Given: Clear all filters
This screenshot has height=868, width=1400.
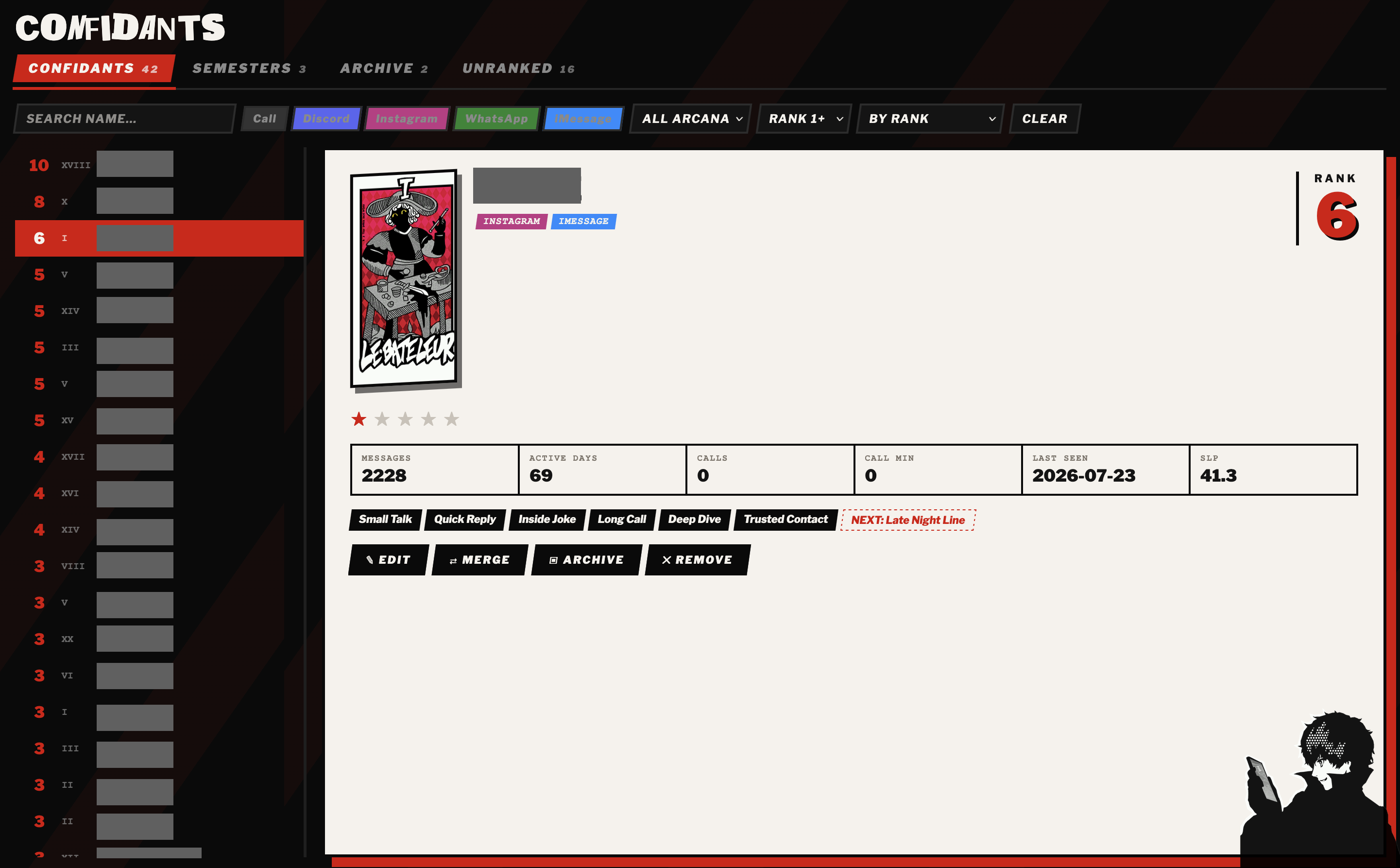Looking at the screenshot, I should tap(1045, 118).
